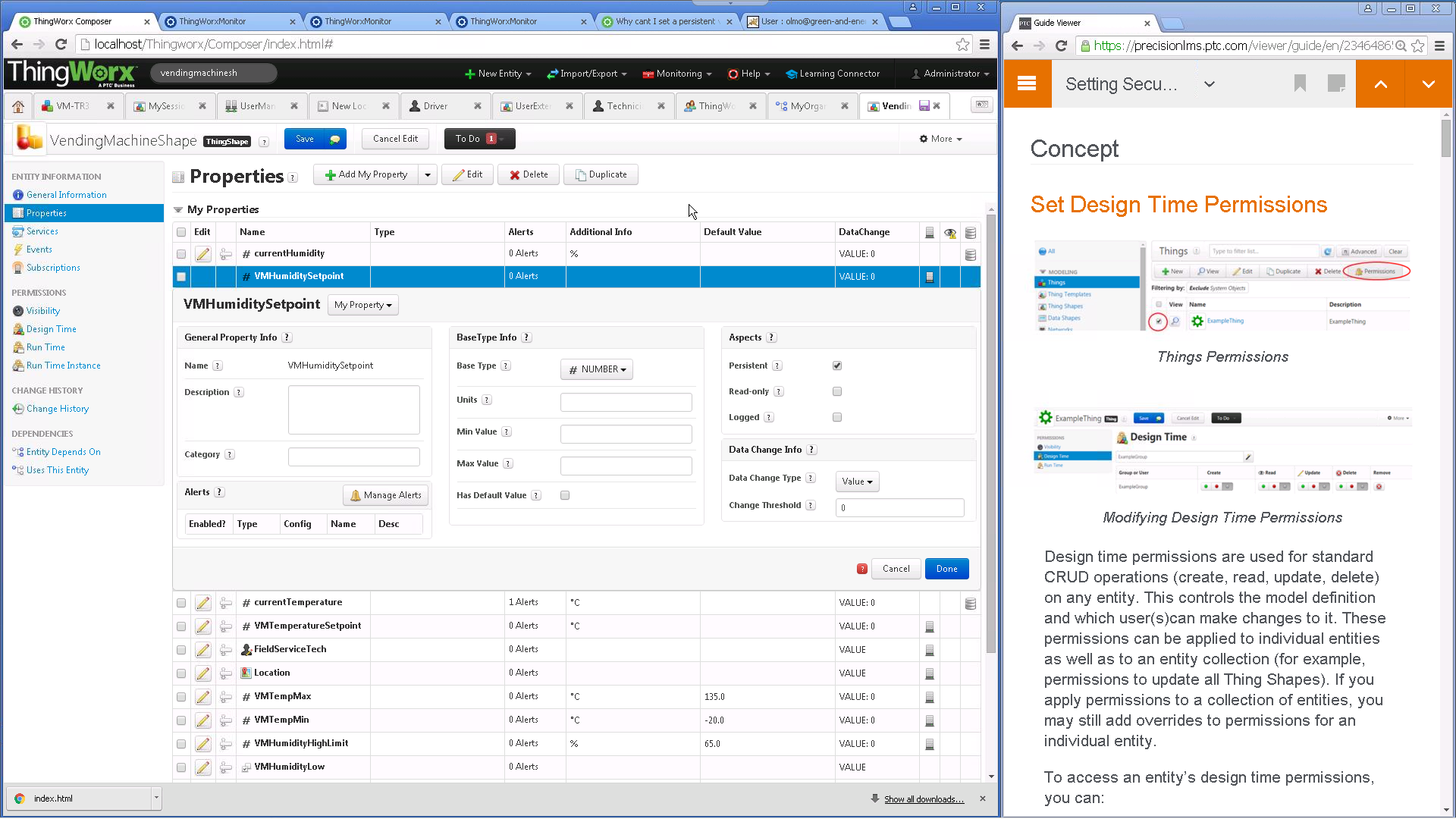This screenshot has width=1456, height=819.
Task: Click the Cancel Edit button
Action: (395, 139)
